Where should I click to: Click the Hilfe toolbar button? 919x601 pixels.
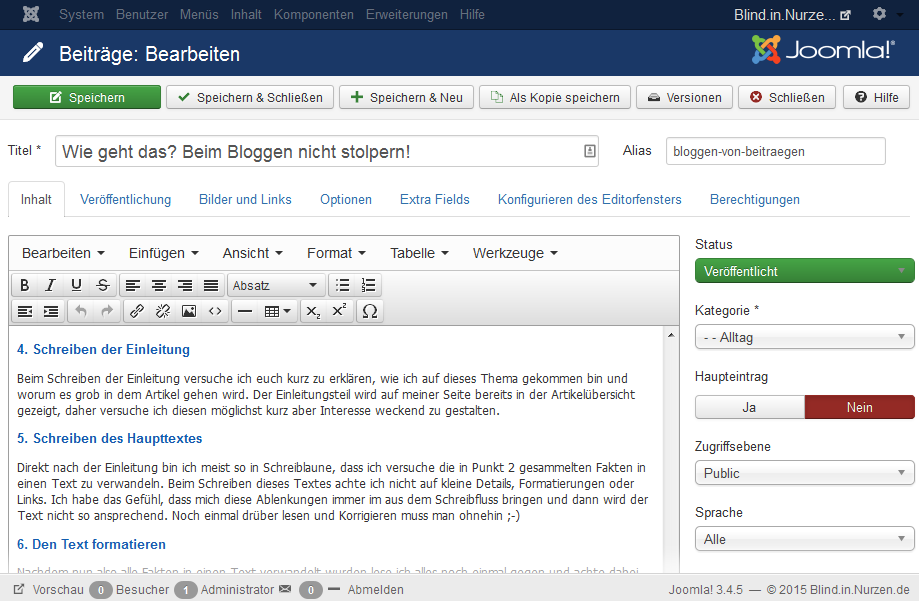[876, 97]
